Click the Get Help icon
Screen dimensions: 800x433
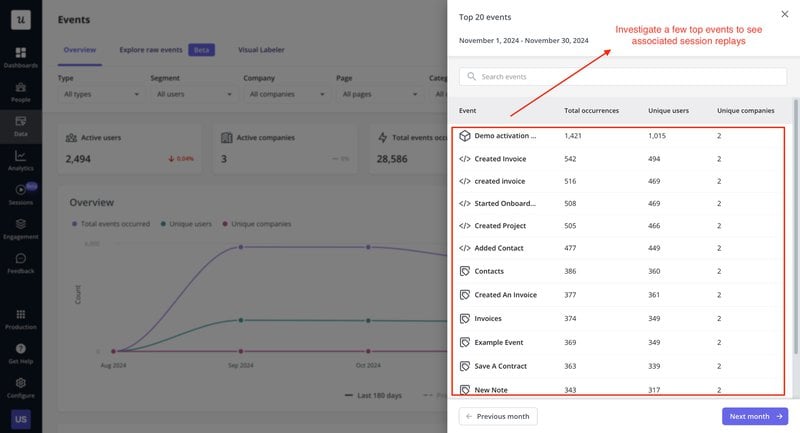[20, 350]
